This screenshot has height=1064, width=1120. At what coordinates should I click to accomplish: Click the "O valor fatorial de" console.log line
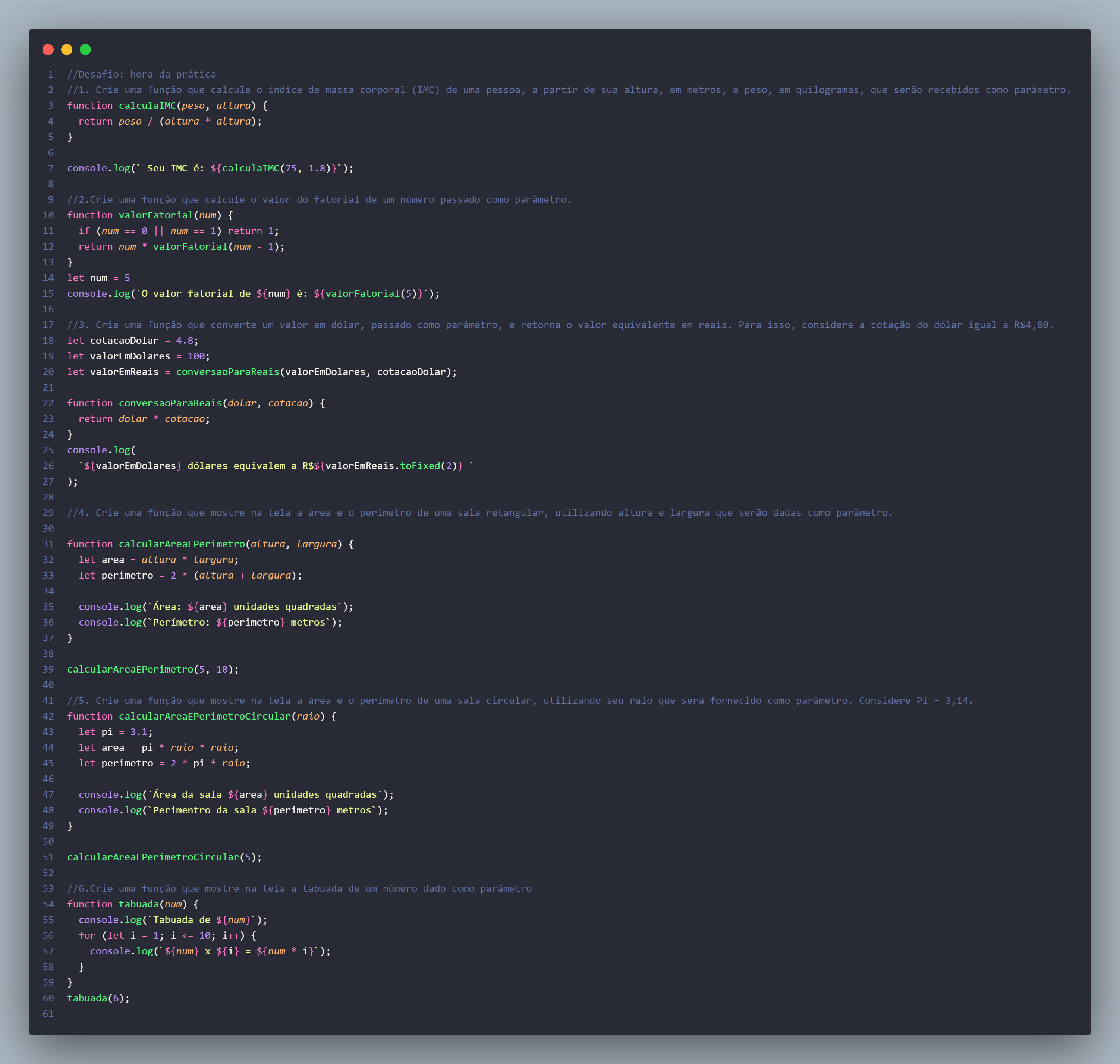(x=254, y=294)
